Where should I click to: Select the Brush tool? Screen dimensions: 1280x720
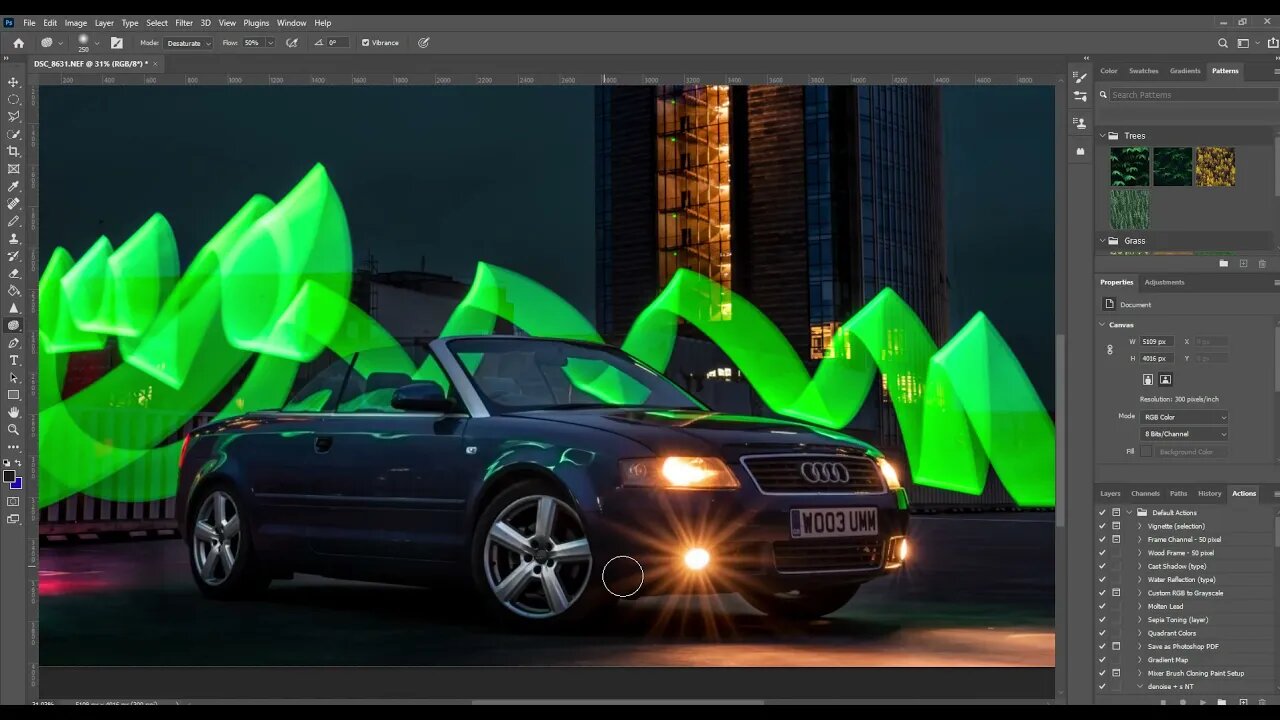click(x=14, y=221)
